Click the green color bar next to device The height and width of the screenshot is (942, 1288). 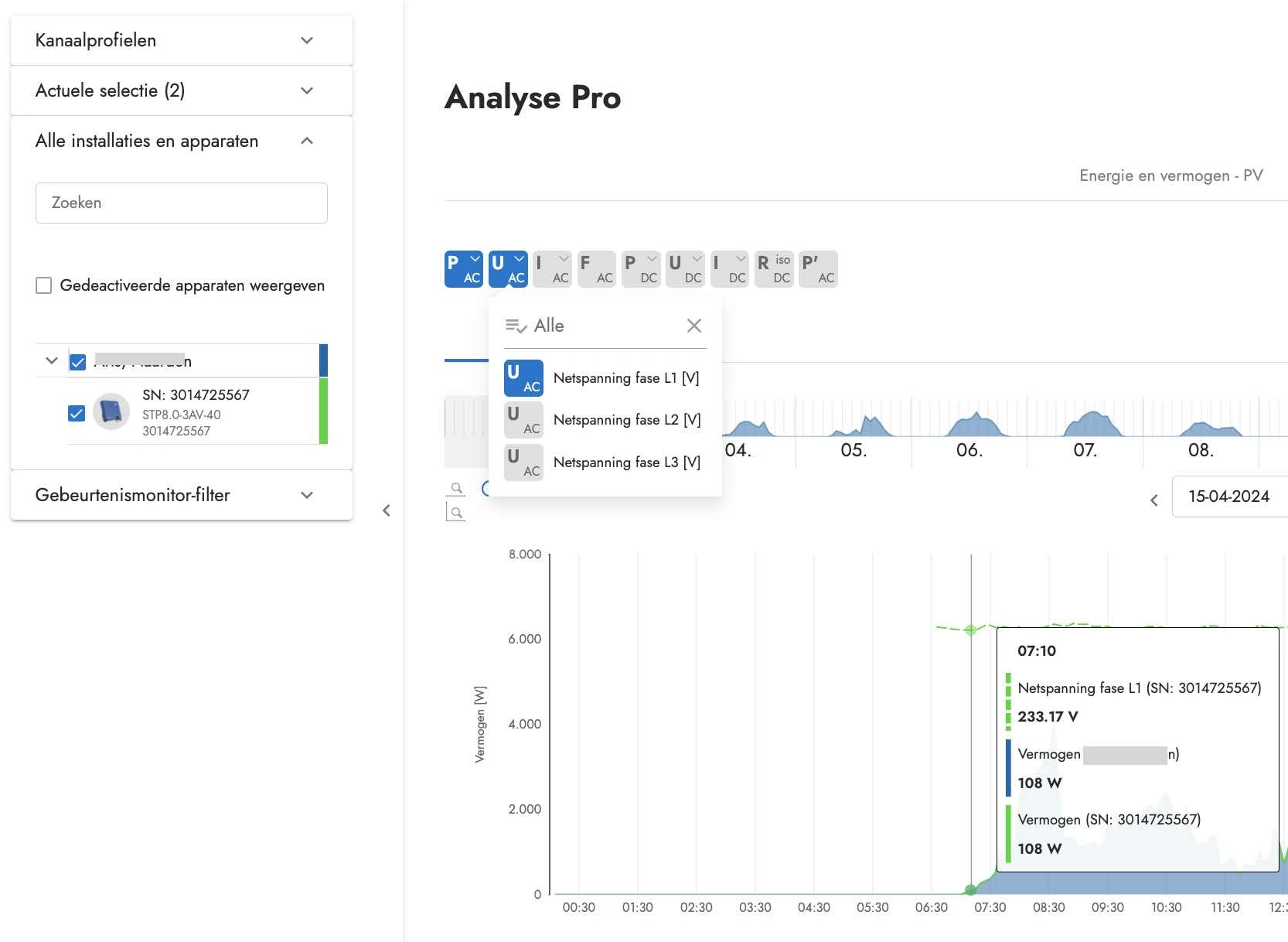(323, 411)
